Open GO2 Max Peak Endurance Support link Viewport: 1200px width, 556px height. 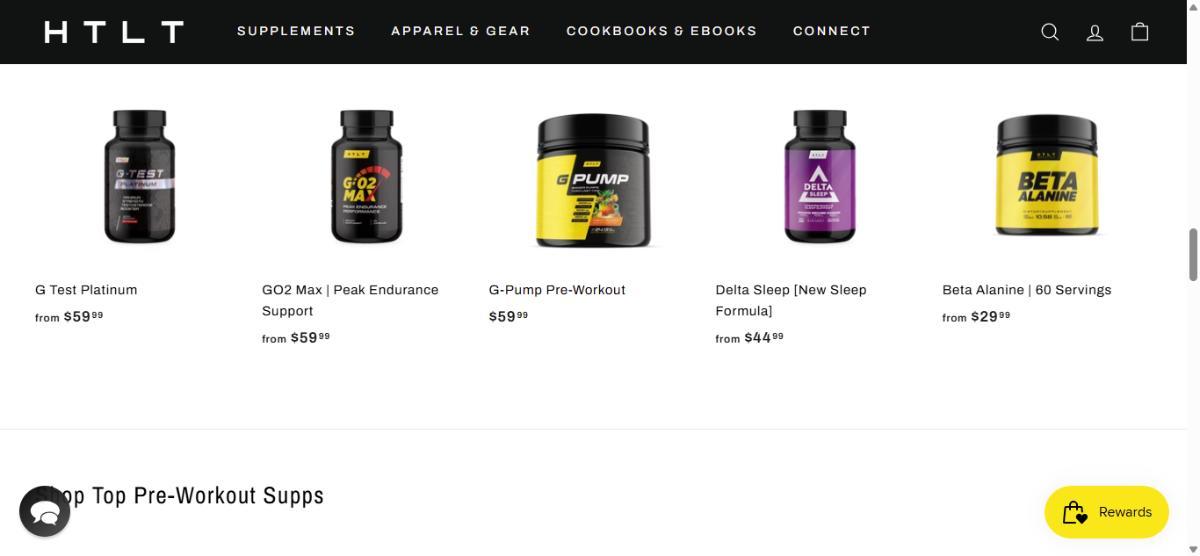point(350,300)
